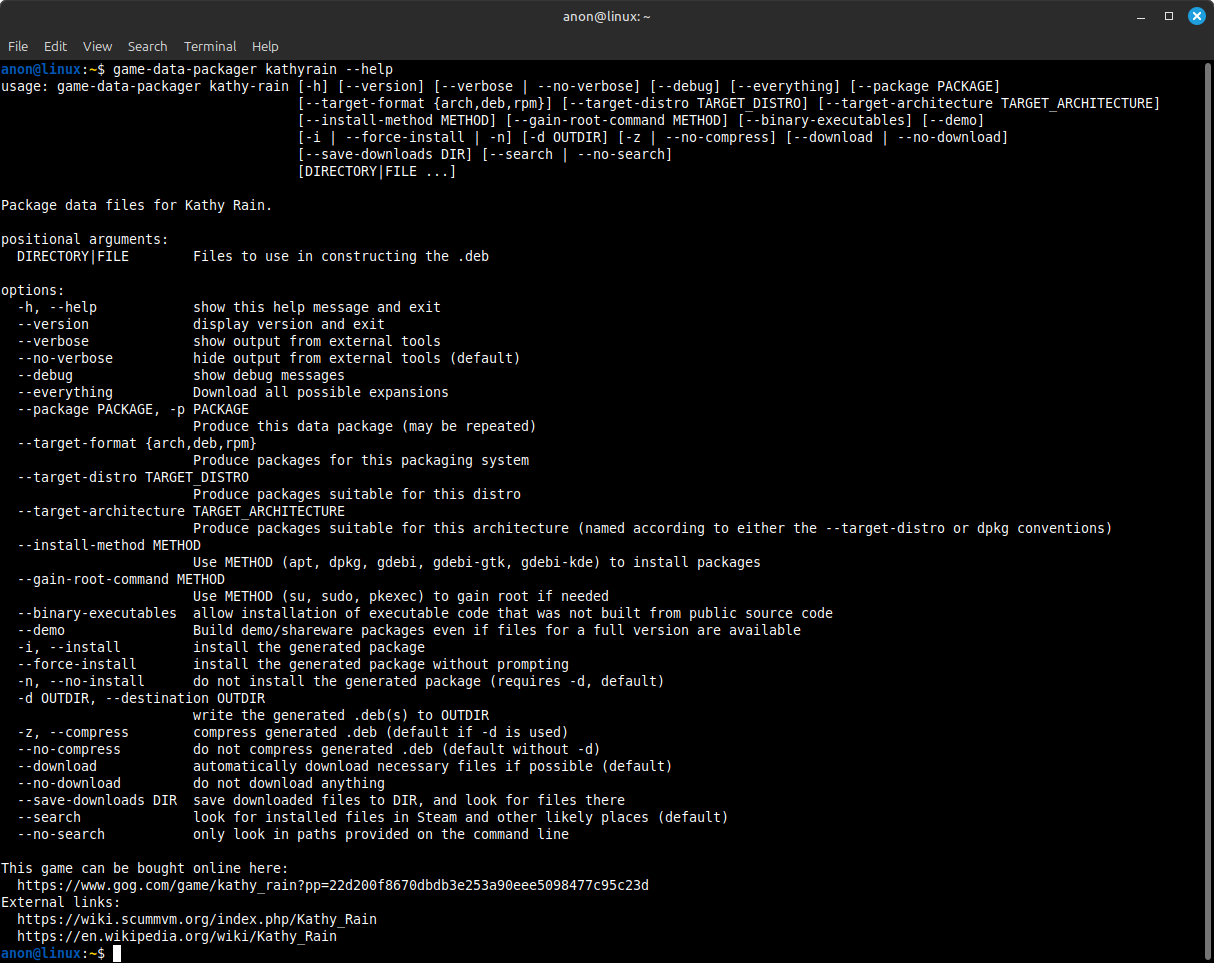1214x963 pixels.
Task: Click the '--gain-root-command METHOD' options row
Action: (121, 579)
